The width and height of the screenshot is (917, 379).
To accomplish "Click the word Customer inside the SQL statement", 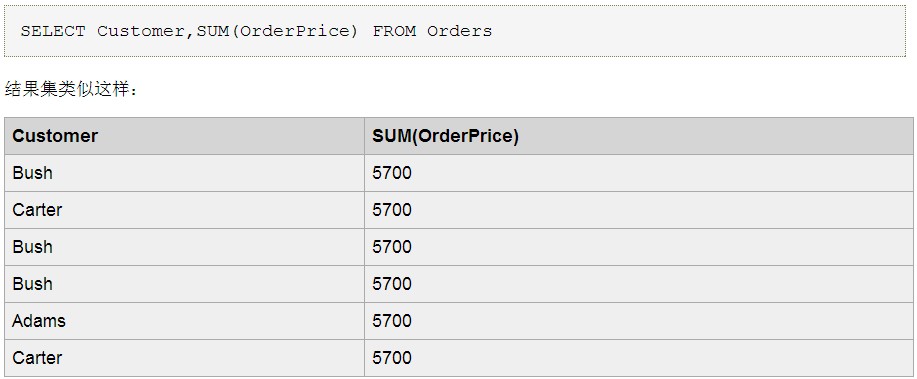I will (x=140, y=31).
